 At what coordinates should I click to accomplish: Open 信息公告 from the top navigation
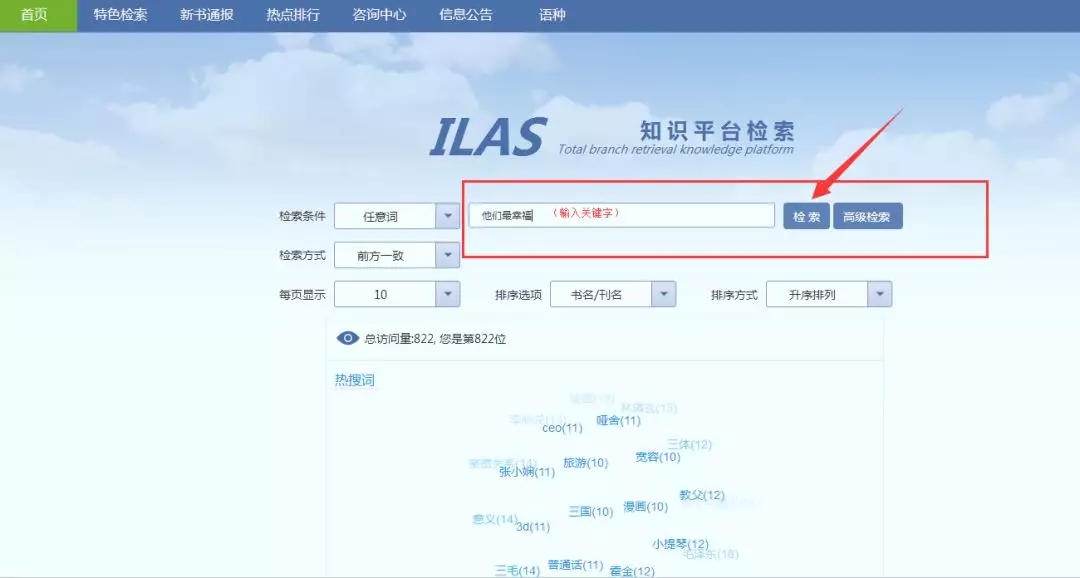click(x=466, y=15)
